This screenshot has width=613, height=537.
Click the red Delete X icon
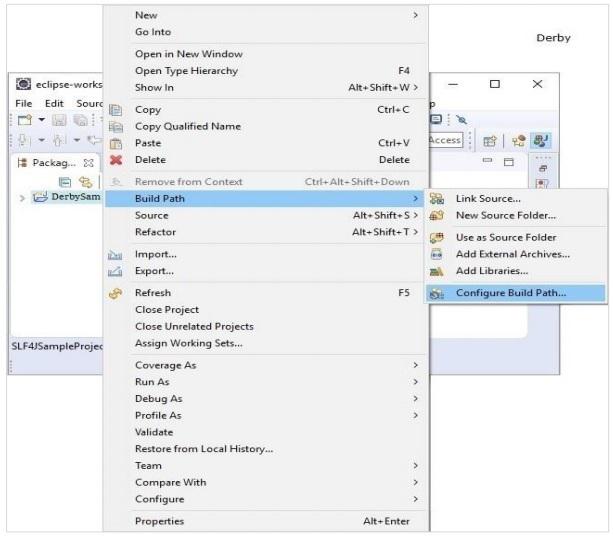[x=116, y=160]
